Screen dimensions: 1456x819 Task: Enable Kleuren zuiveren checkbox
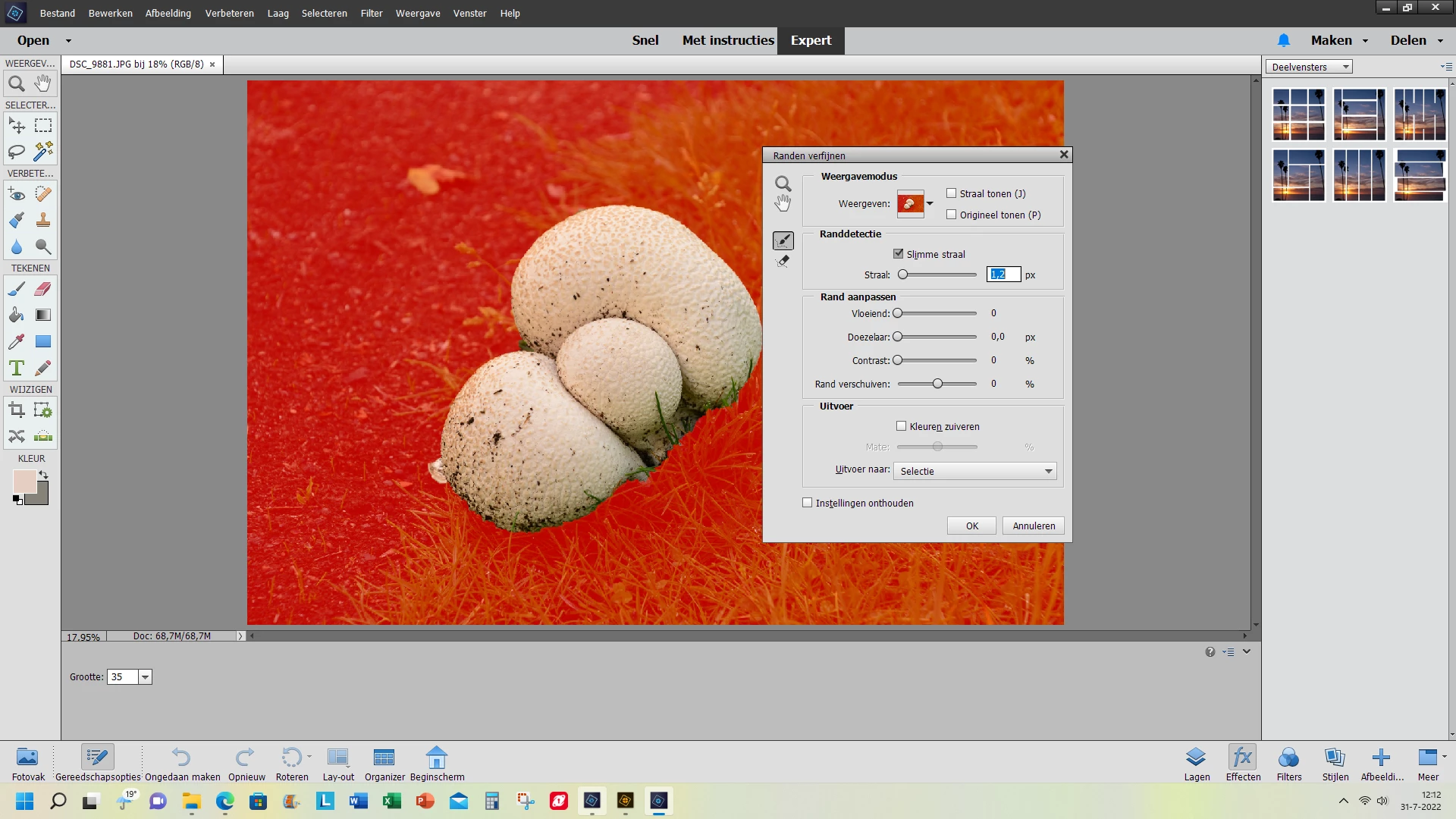[x=902, y=426]
